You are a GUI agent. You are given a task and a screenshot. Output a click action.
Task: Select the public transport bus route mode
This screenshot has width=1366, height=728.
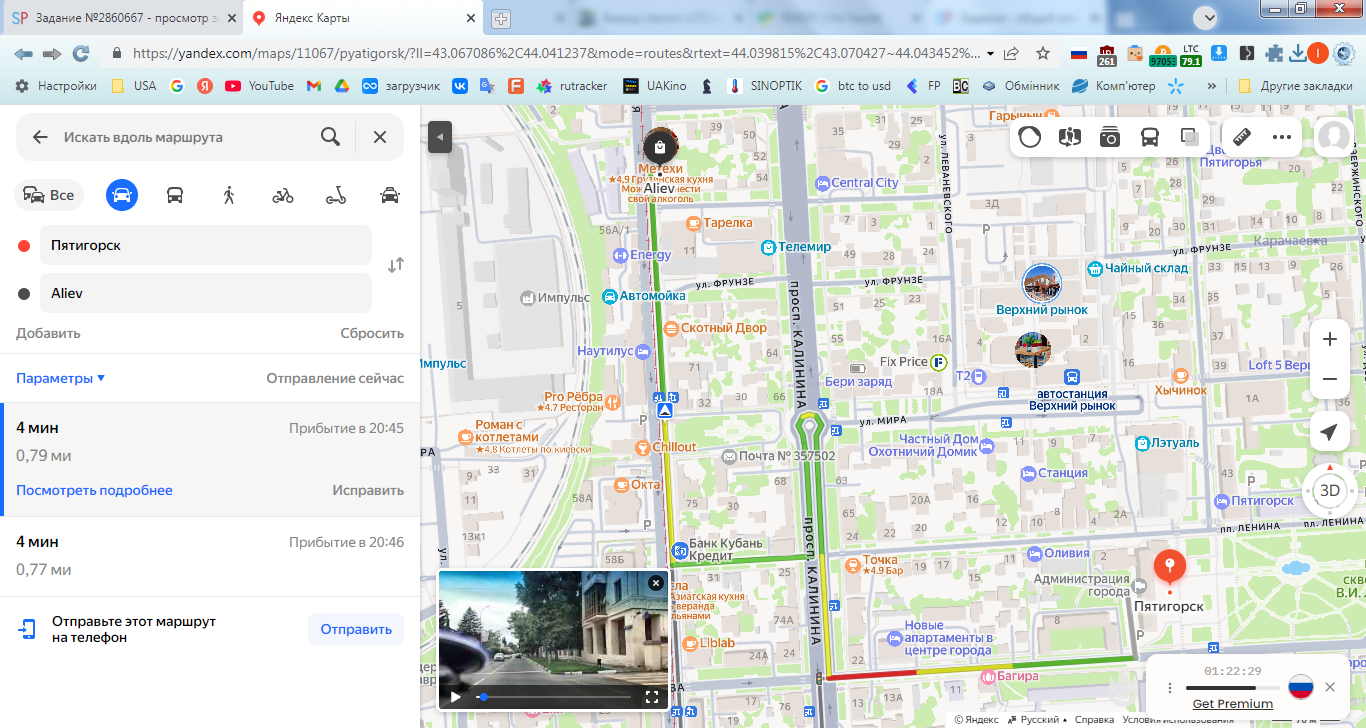point(175,195)
